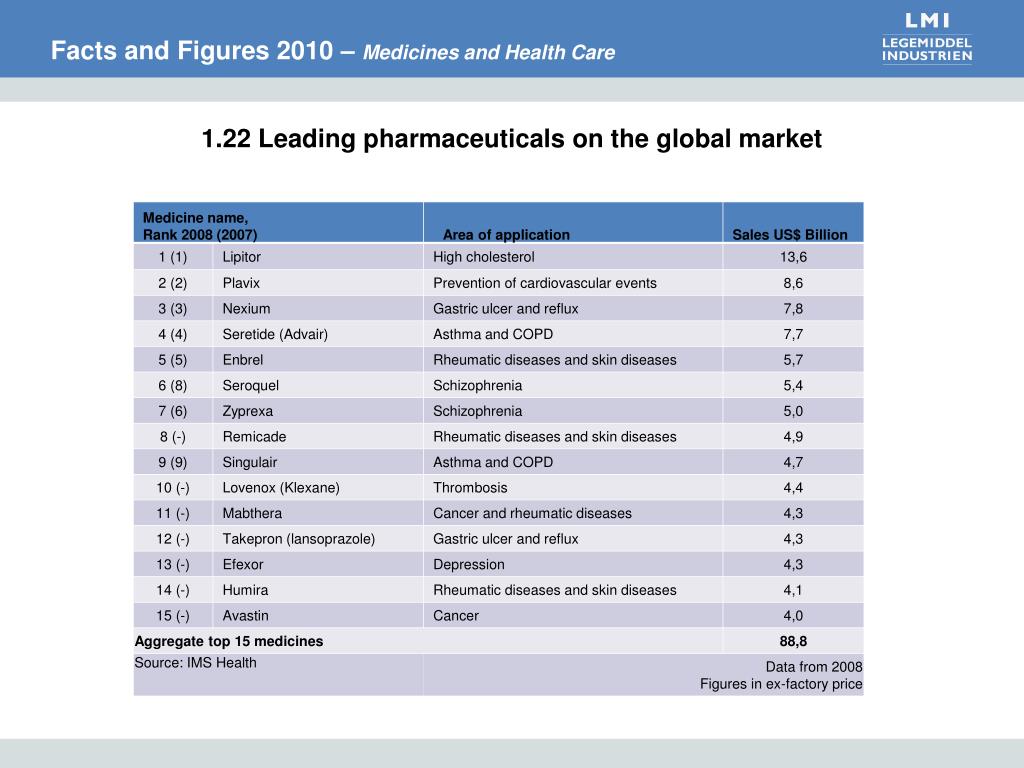The width and height of the screenshot is (1024, 768).
Task: Click the sales value '7,7'
Action: pyautogui.click(x=793, y=334)
